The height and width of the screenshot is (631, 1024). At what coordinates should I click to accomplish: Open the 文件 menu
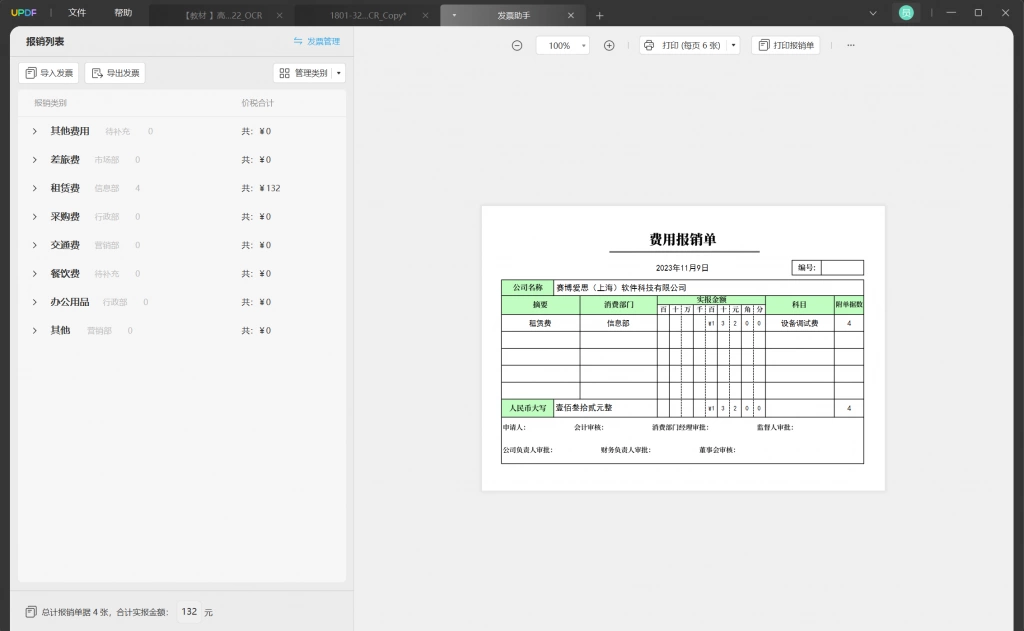[x=77, y=12]
